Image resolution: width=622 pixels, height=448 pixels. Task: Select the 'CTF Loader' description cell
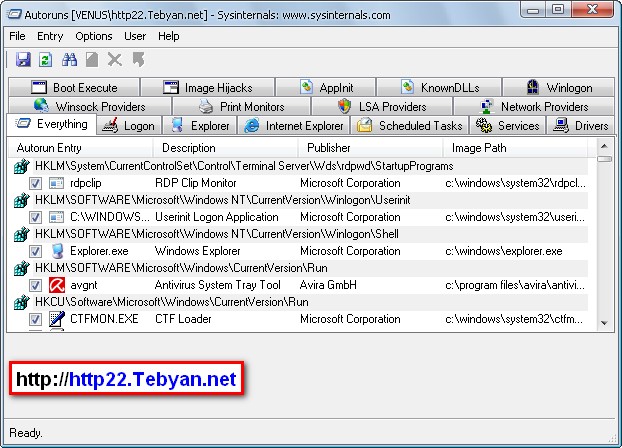click(x=183, y=319)
